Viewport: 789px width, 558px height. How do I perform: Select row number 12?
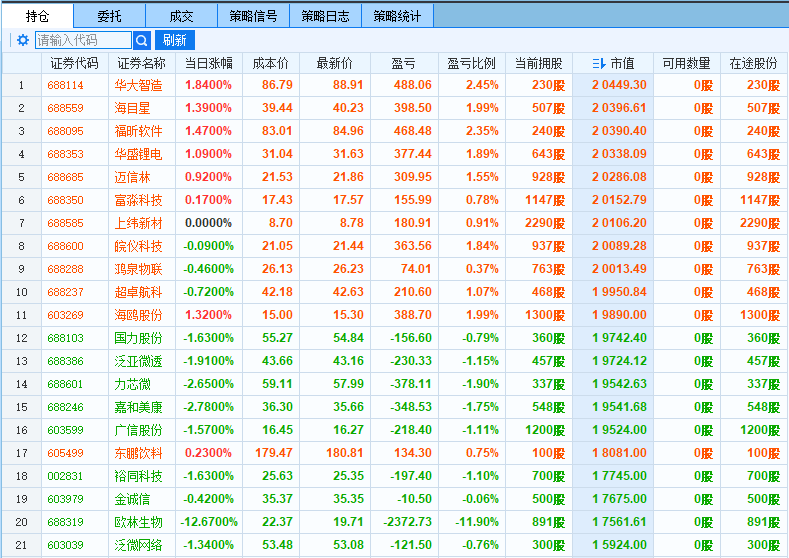click(22, 338)
